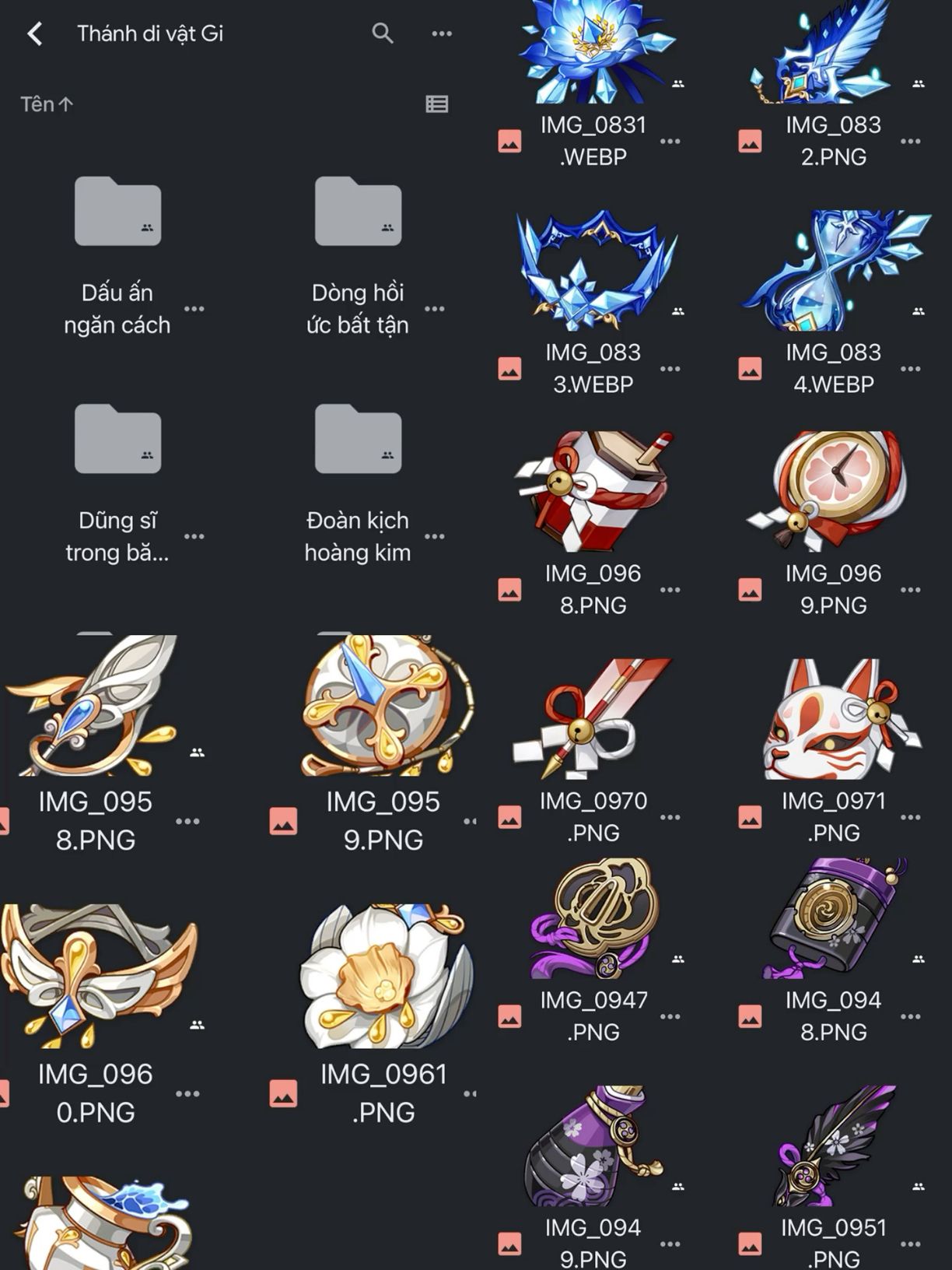Click image type icon beside IMG_0970.PNG
Viewport: 952px width, 1270px height.
[x=509, y=817]
